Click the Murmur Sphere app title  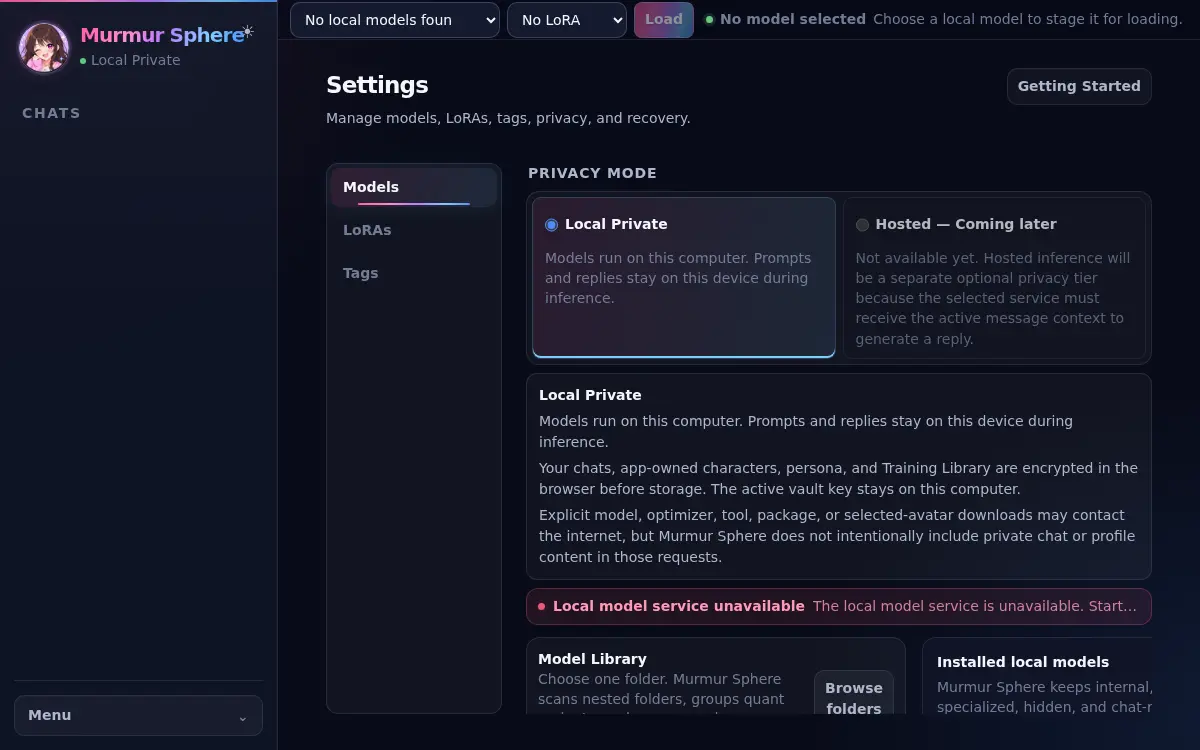tap(162, 35)
